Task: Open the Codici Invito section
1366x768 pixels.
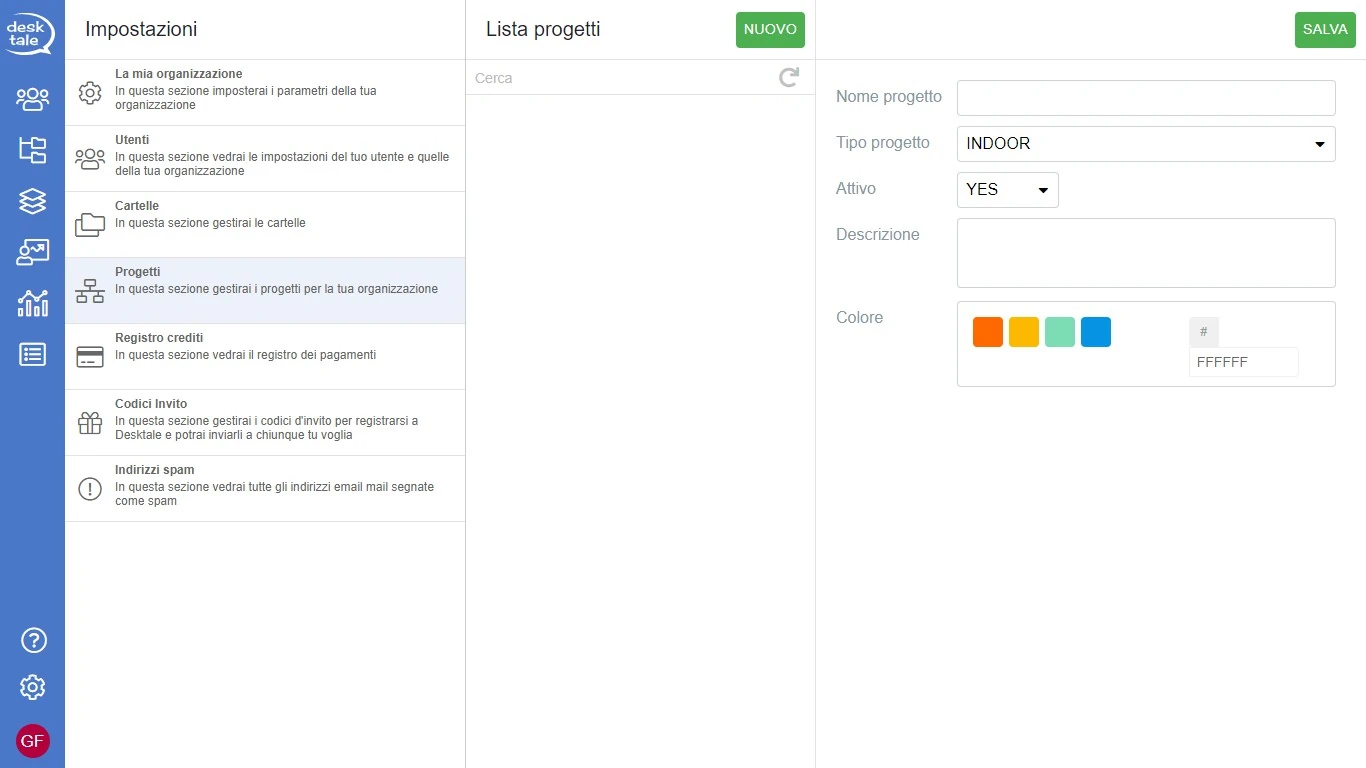Action: click(x=265, y=423)
